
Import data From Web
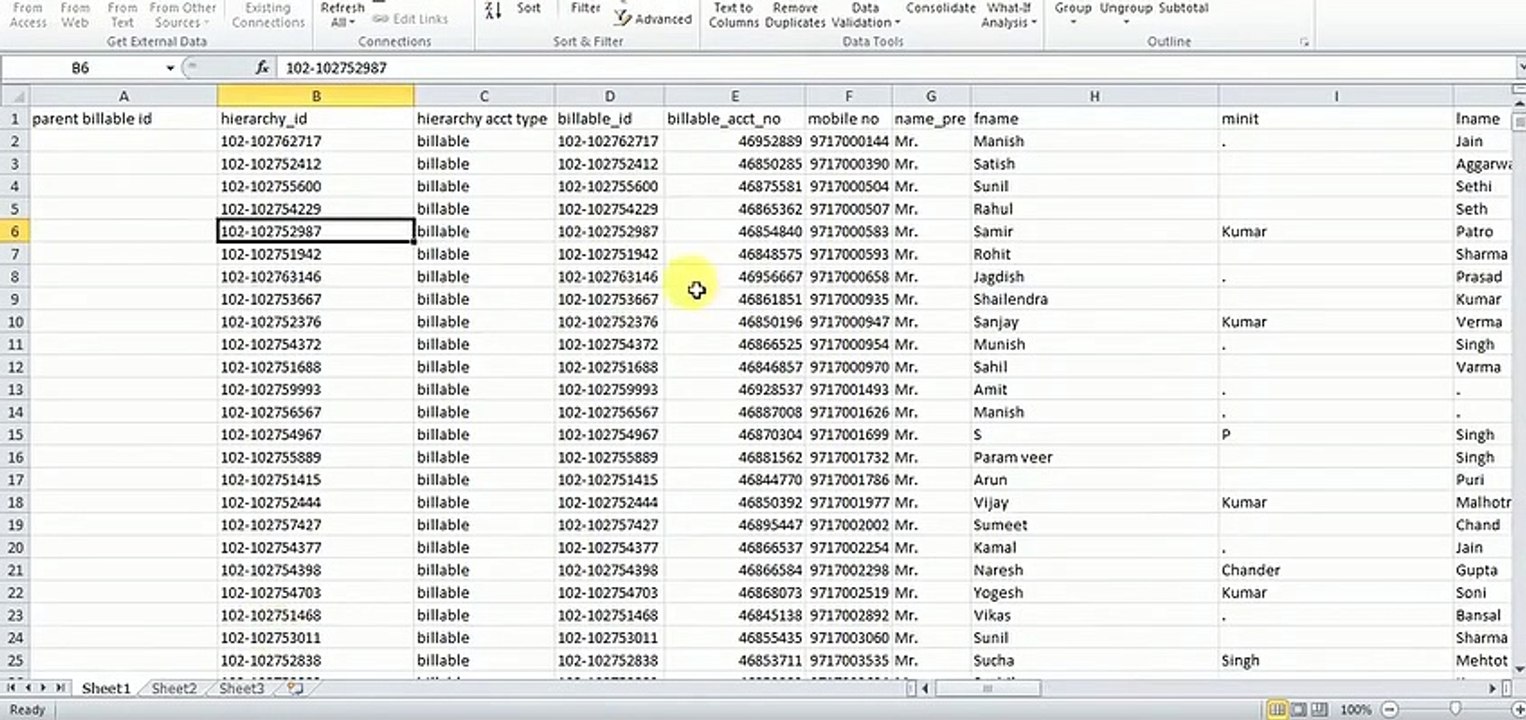coord(75,14)
